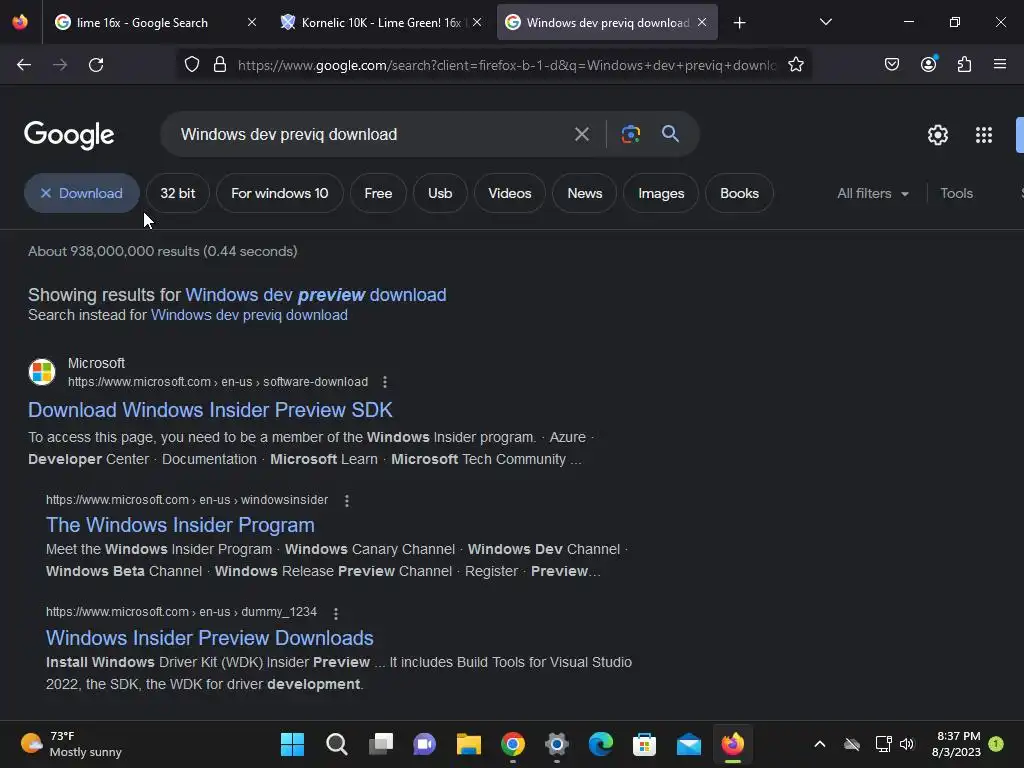Reload the current page
This screenshot has width=1024, height=768.
click(96, 65)
